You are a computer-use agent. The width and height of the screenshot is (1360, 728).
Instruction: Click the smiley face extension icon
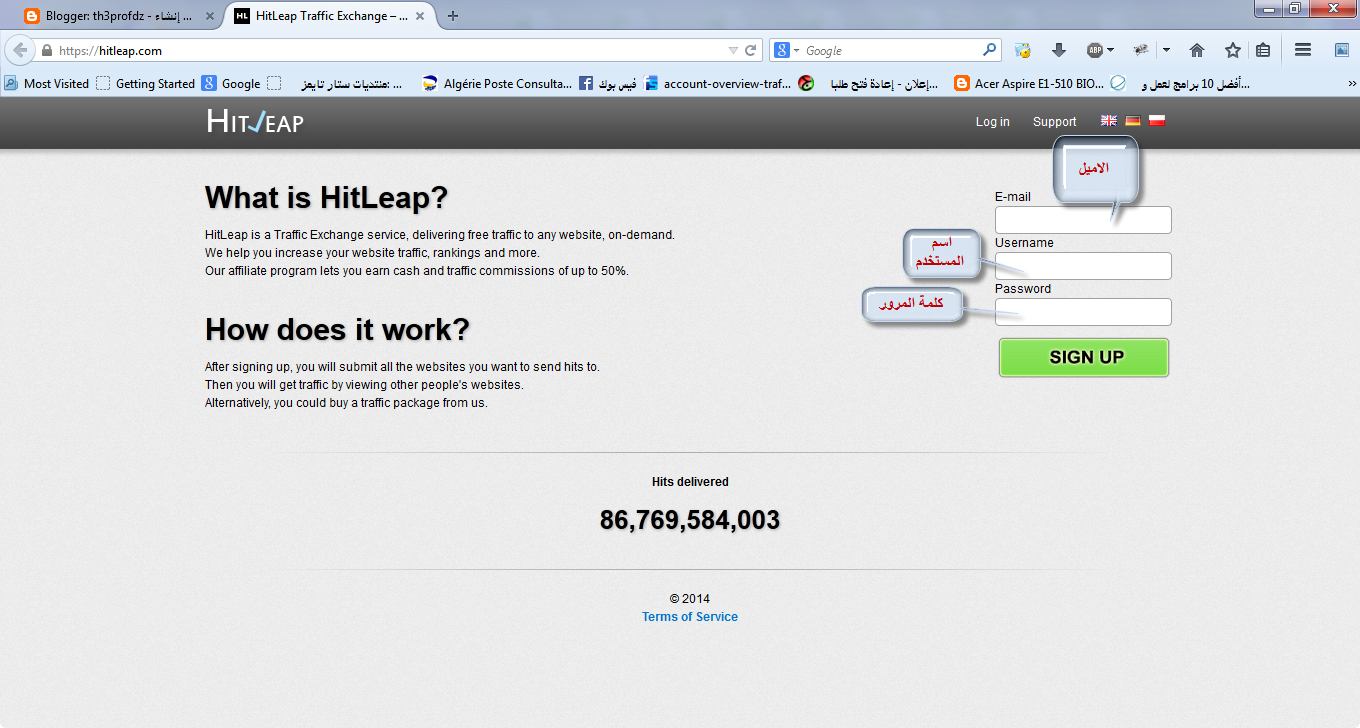pyautogui.click(x=1023, y=50)
